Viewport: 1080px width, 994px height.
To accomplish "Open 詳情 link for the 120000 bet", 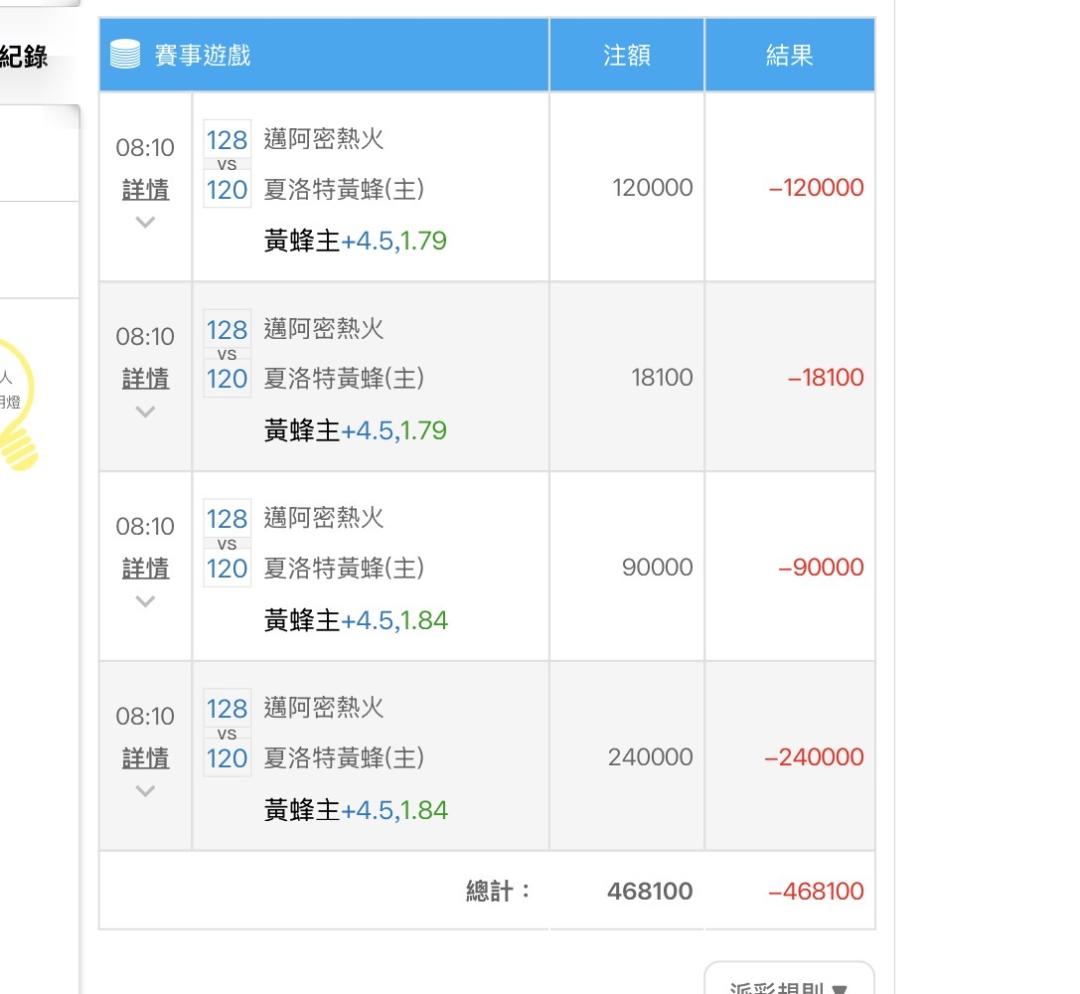I will point(145,189).
